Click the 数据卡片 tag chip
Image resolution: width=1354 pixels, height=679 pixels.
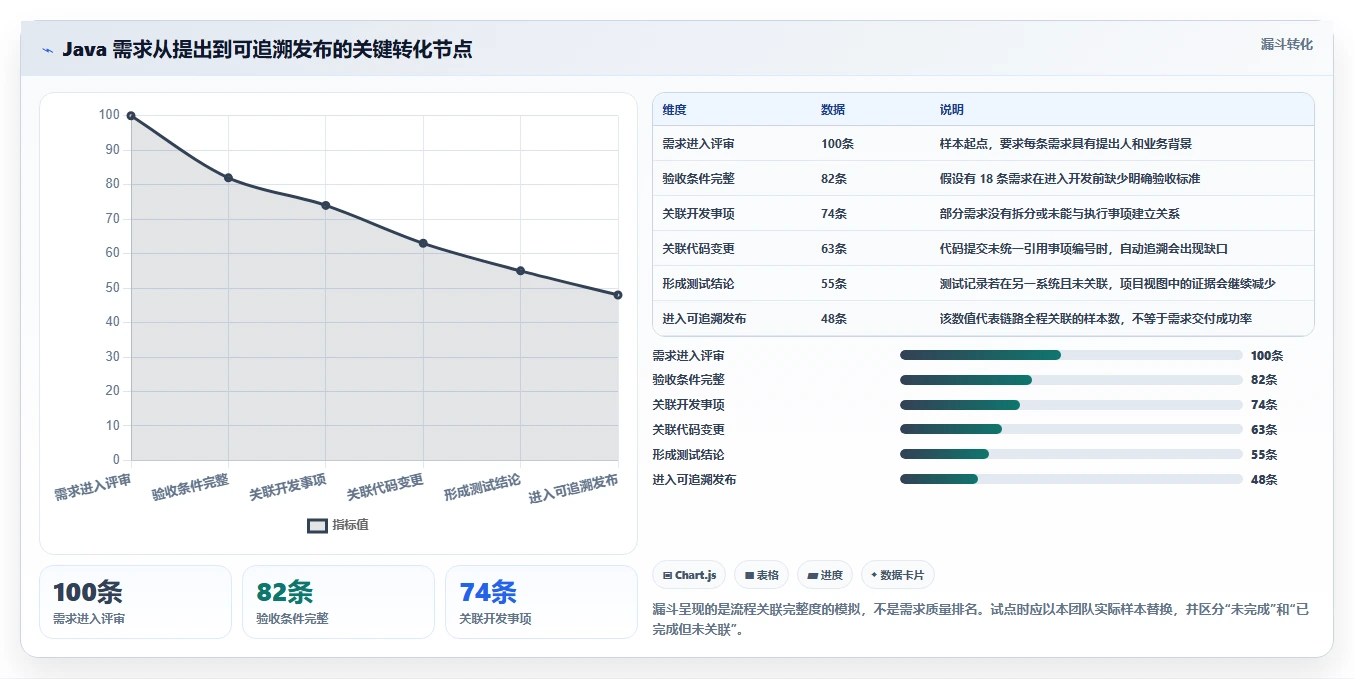pyautogui.click(x=897, y=575)
